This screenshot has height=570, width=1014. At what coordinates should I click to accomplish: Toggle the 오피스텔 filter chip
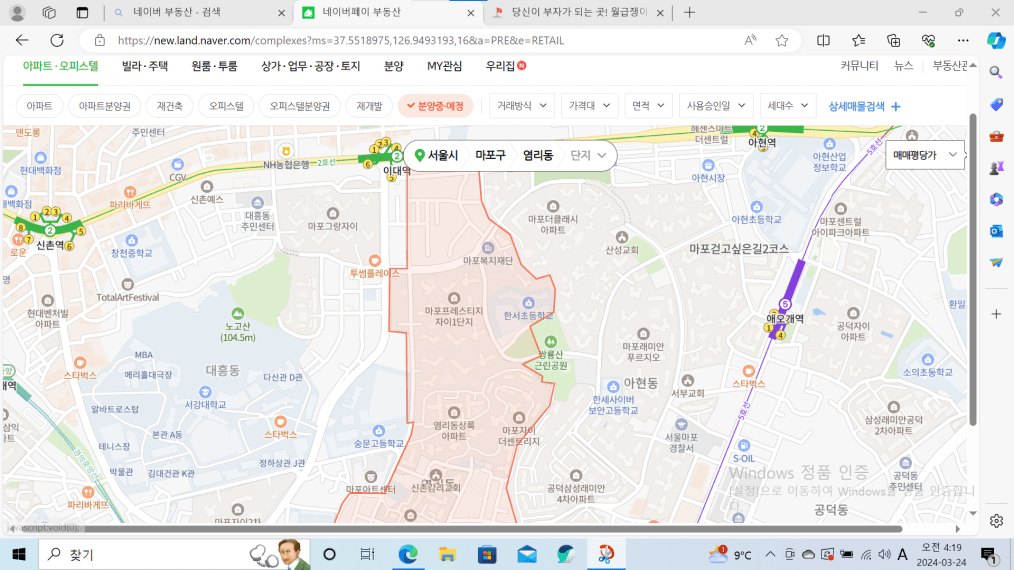226,106
